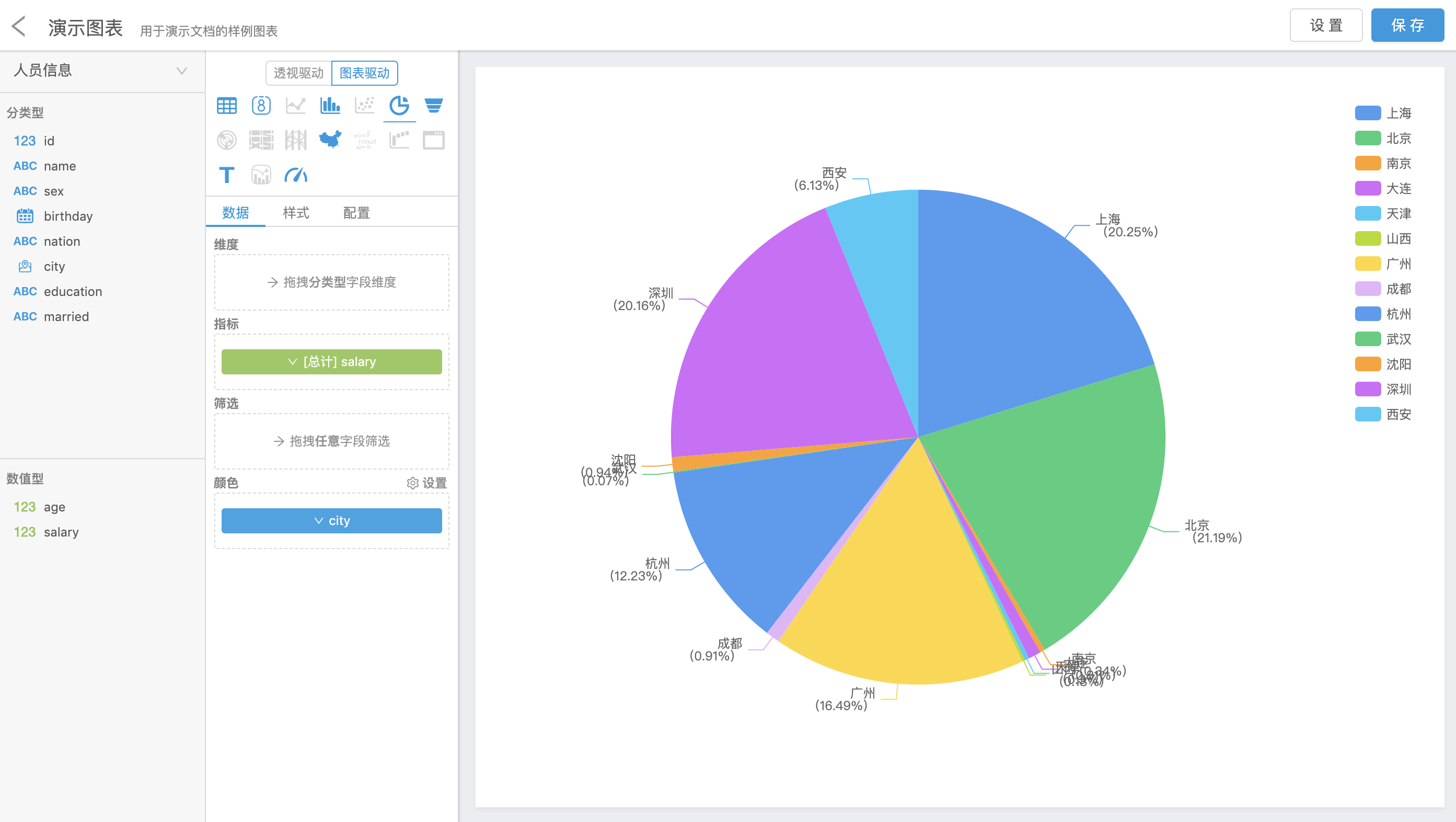Select the table chart type icon
Image resolution: width=1456 pixels, height=822 pixels.
227,106
